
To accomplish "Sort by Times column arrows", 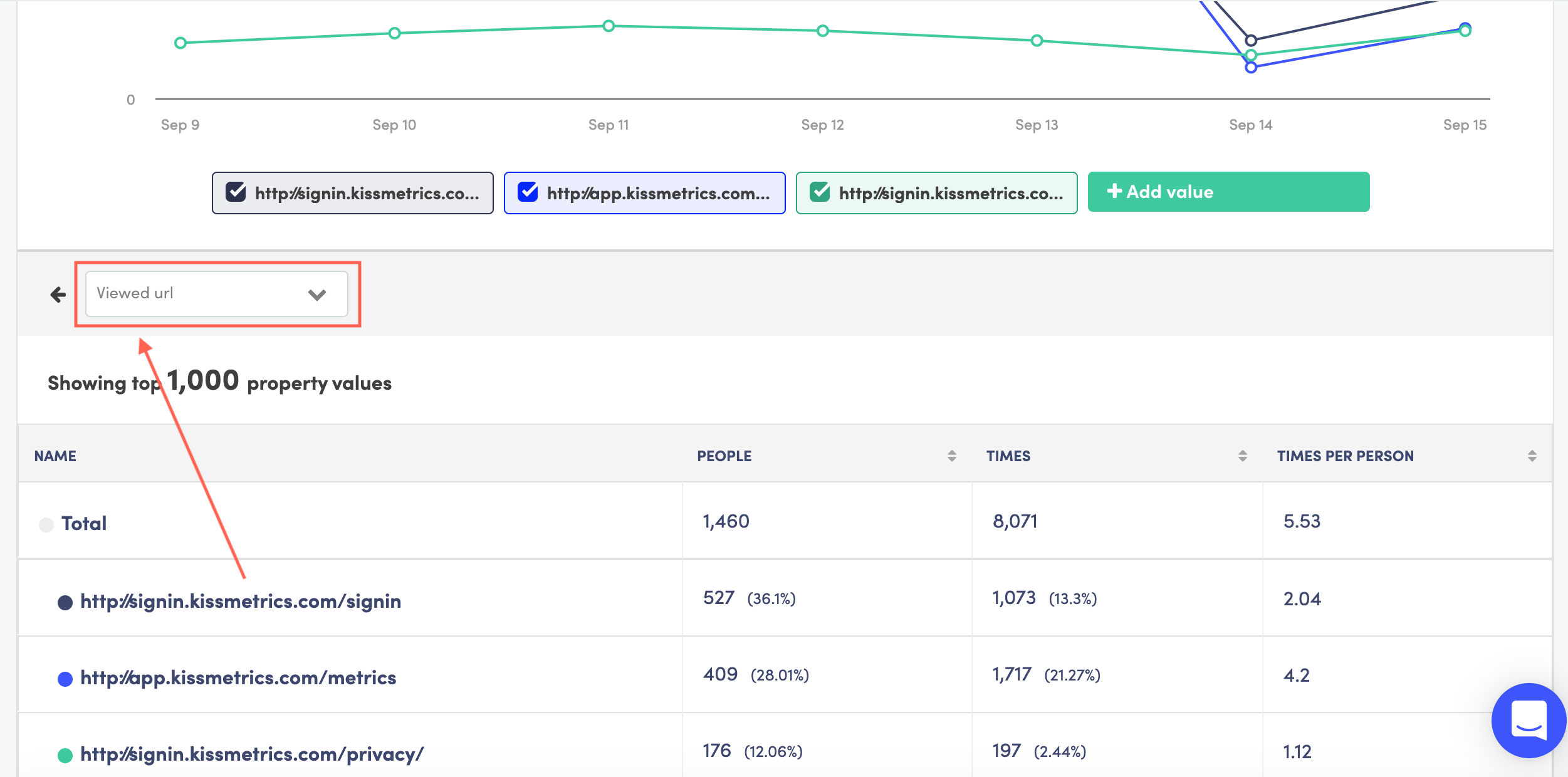I will 1242,456.
